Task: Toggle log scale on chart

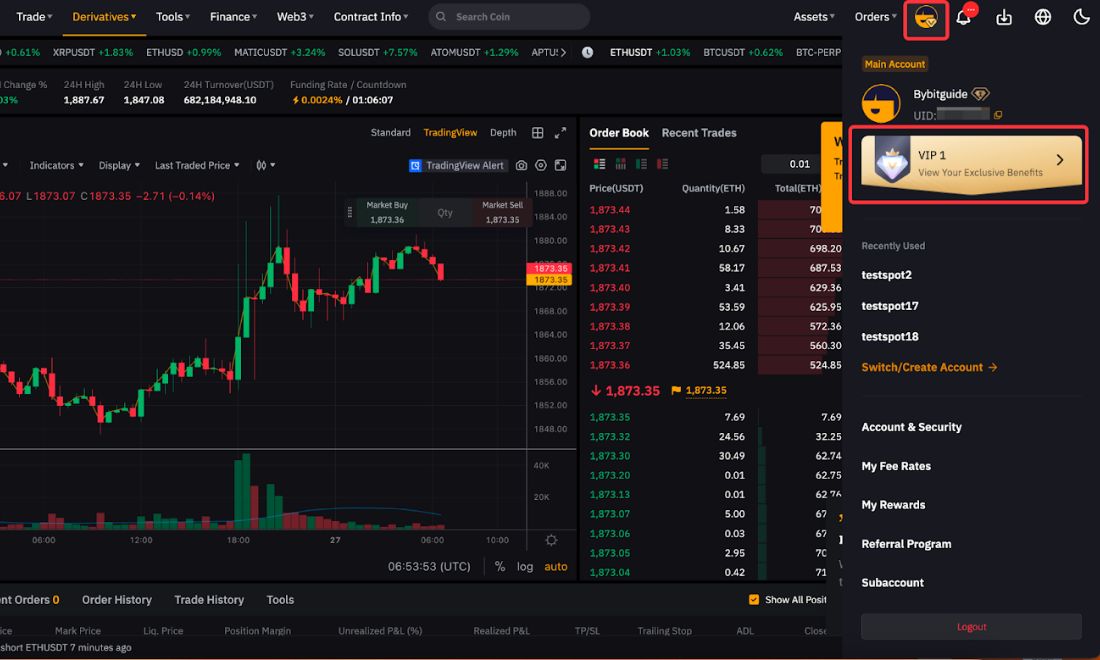Action: pos(525,567)
